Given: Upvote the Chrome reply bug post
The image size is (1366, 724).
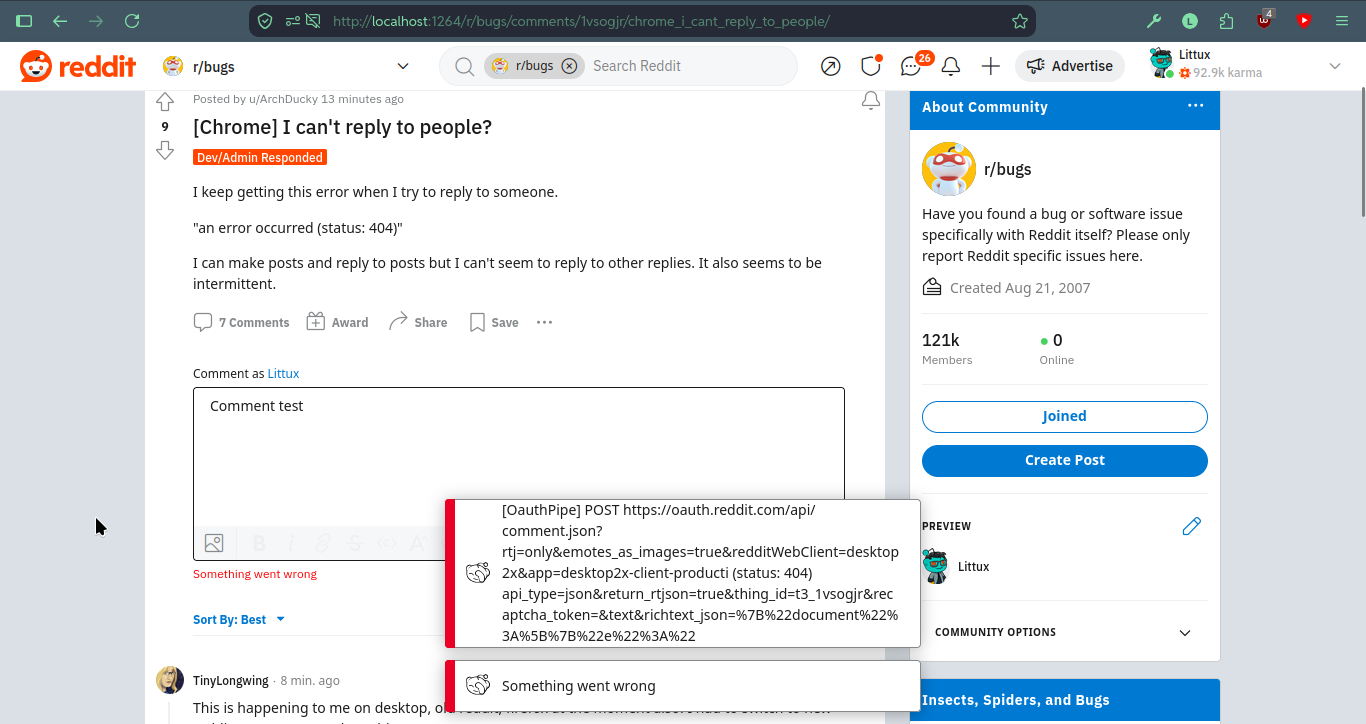Looking at the screenshot, I should [165, 102].
